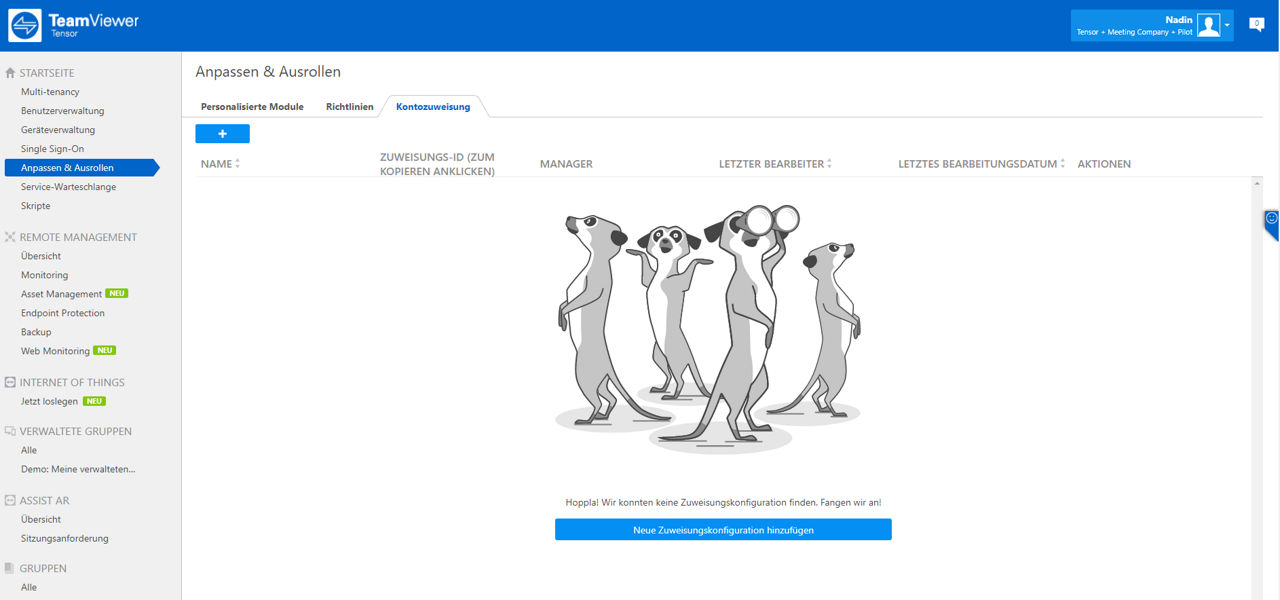The height and width of the screenshot is (600, 1280).
Task: Sort by Letztes Bearbeitungsdatum column
Action: coord(982,164)
